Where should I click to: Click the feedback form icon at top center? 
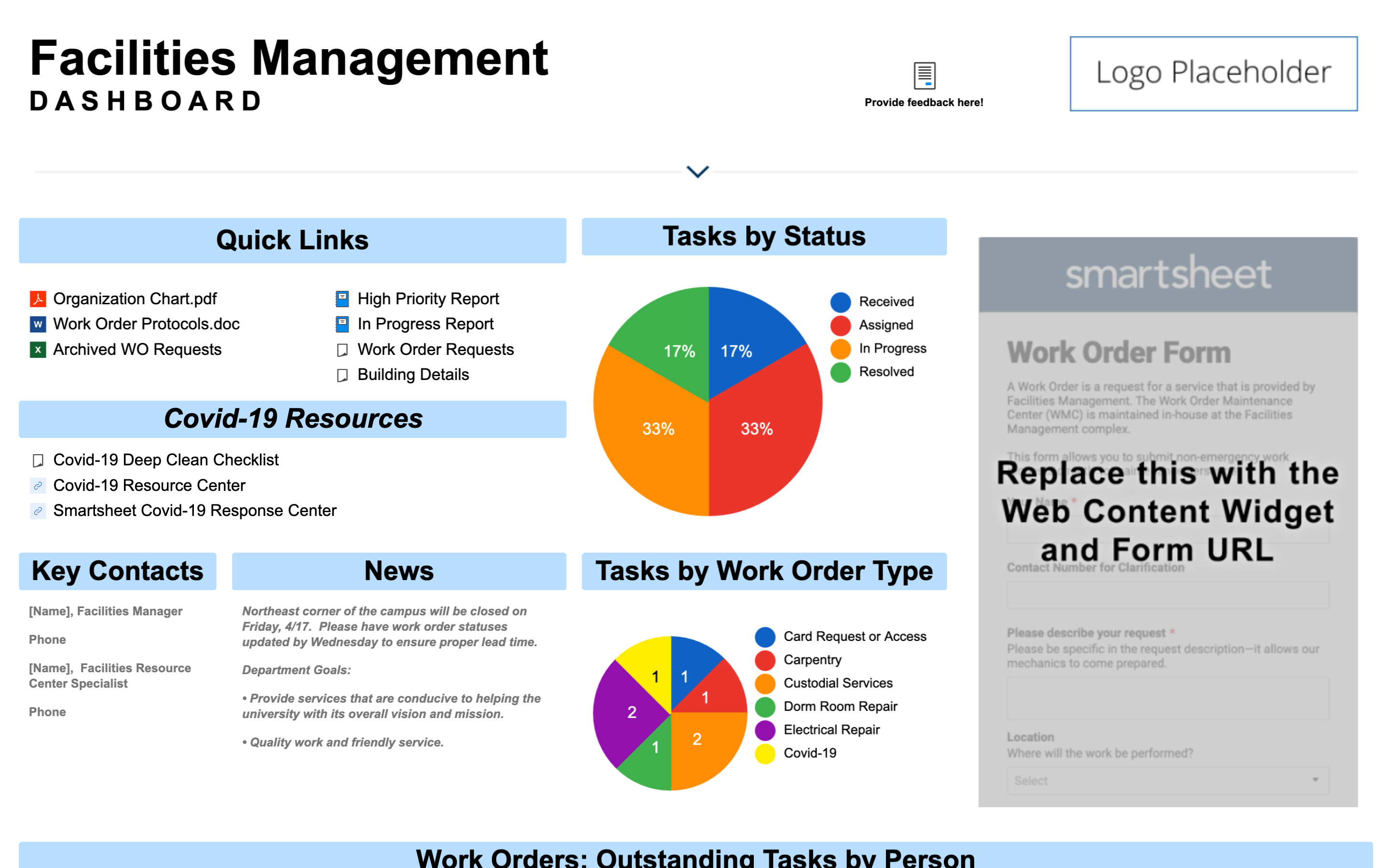pyautogui.click(x=924, y=71)
